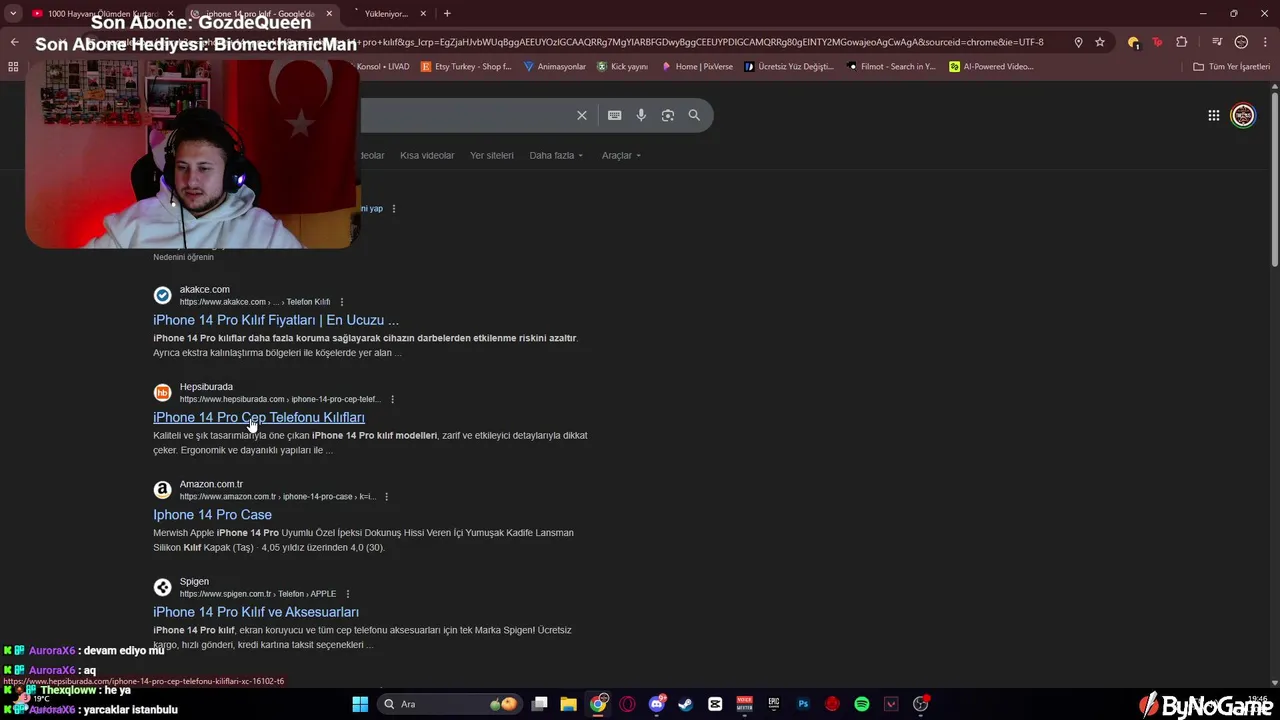
Task: Open the Google account avatar
Action: 1243,116
